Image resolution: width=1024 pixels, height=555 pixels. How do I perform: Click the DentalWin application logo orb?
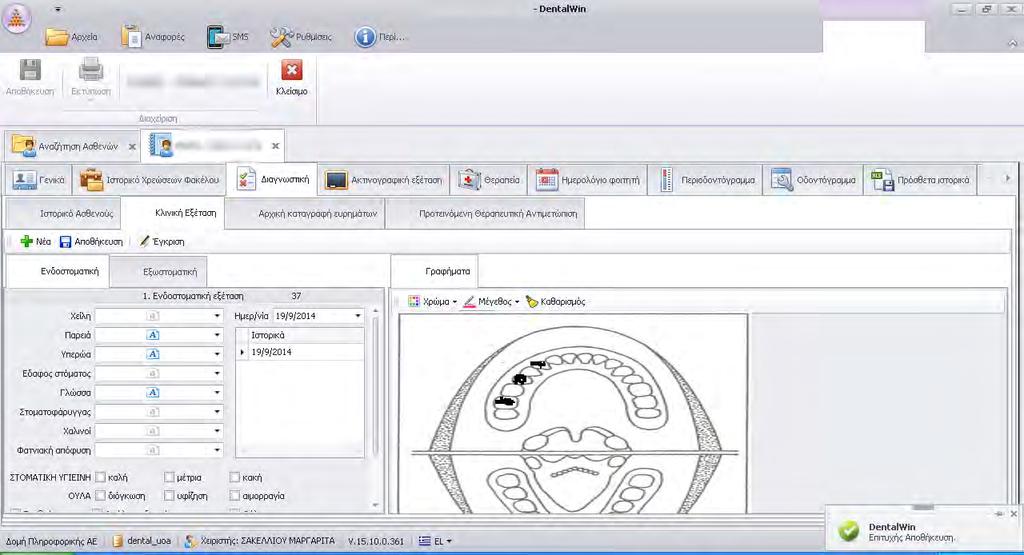coord(16,18)
